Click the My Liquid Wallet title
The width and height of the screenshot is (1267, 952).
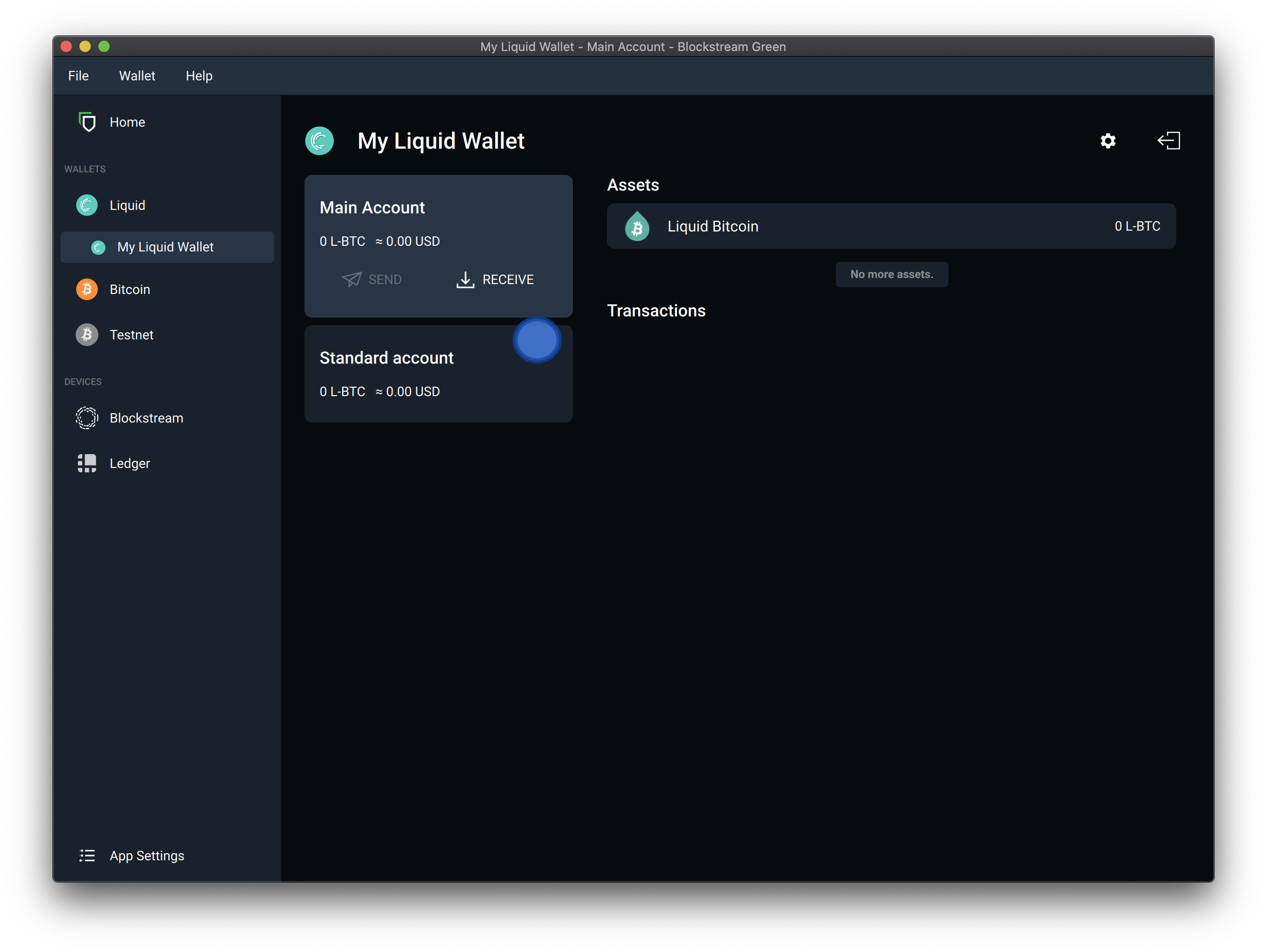coord(441,141)
